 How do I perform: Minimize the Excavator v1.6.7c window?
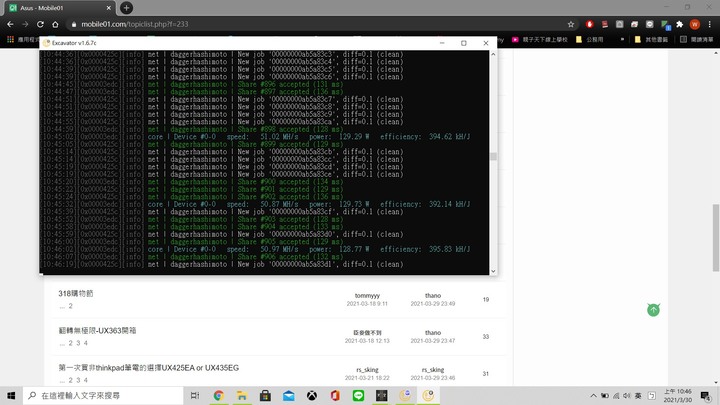coord(442,43)
